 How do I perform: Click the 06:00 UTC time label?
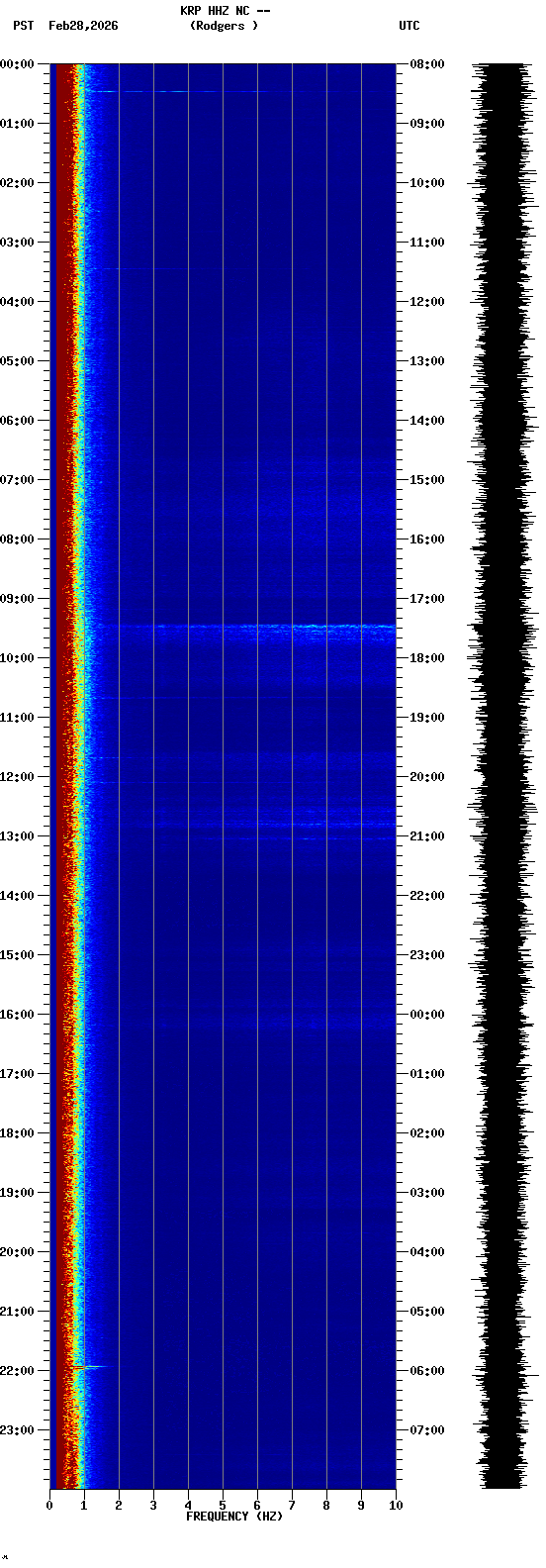[427, 1371]
